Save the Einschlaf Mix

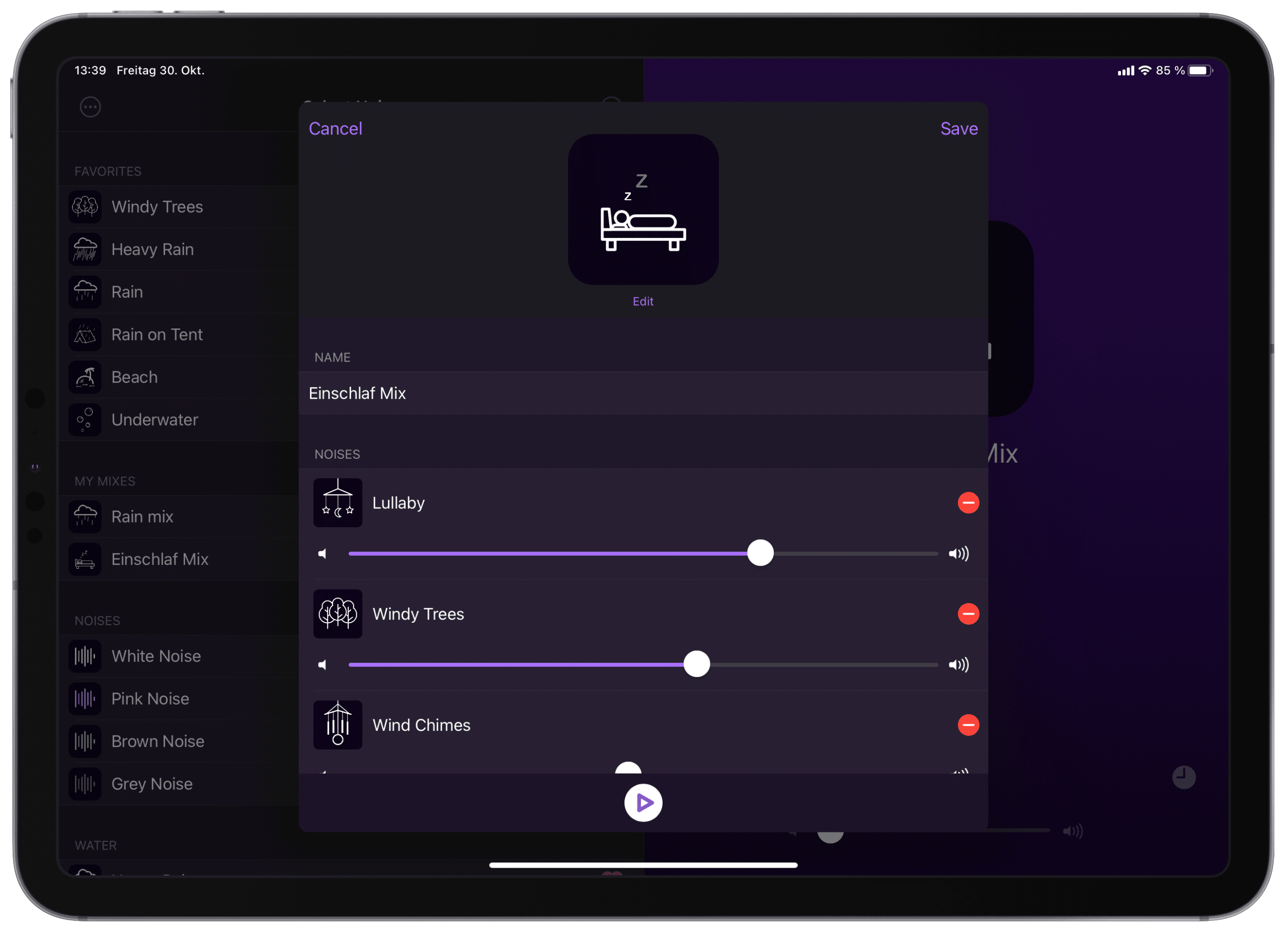tap(958, 127)
